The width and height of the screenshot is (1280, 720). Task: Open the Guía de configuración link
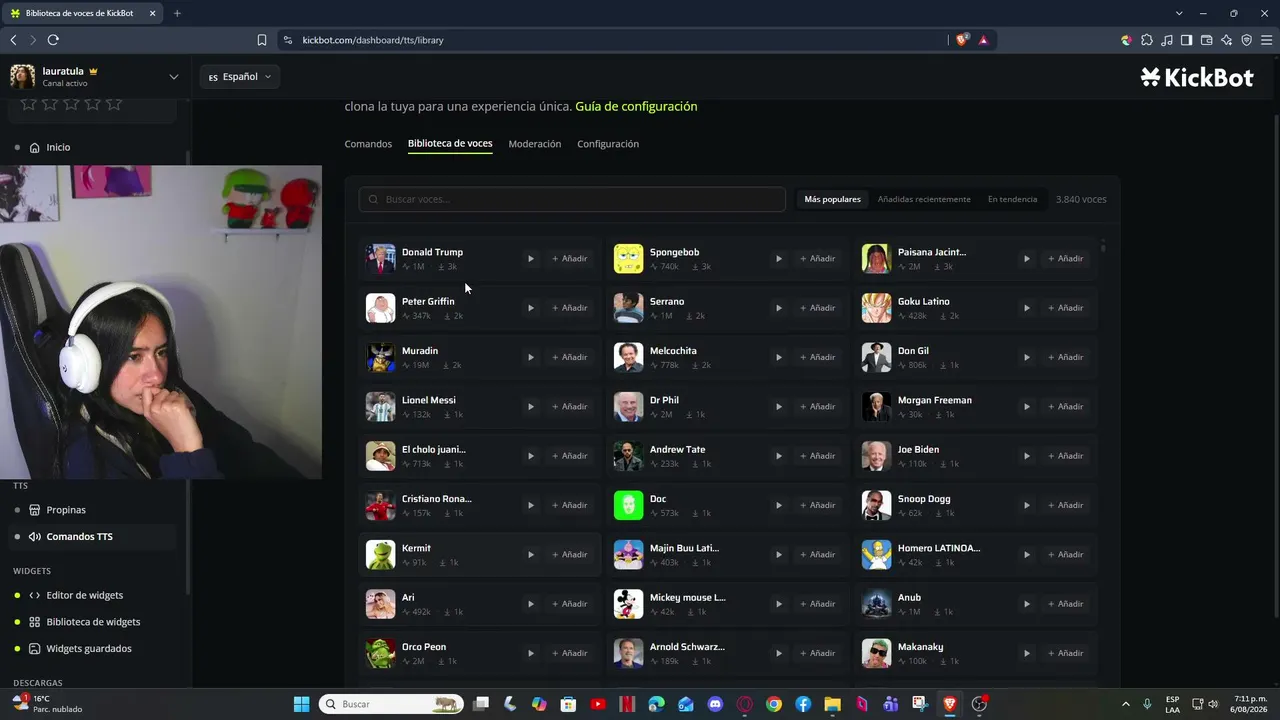coord(636,106)
